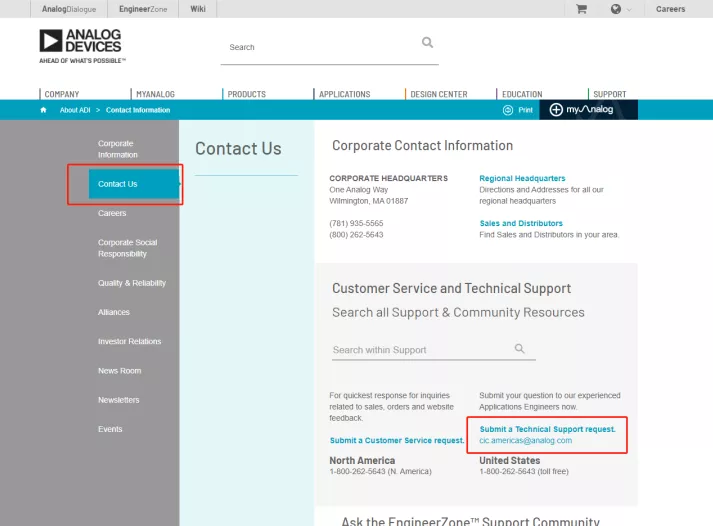The width and height of the screenshot is (713, 526).
Task: Select Contact Us in sidebar
Action: tap(135, 184)
